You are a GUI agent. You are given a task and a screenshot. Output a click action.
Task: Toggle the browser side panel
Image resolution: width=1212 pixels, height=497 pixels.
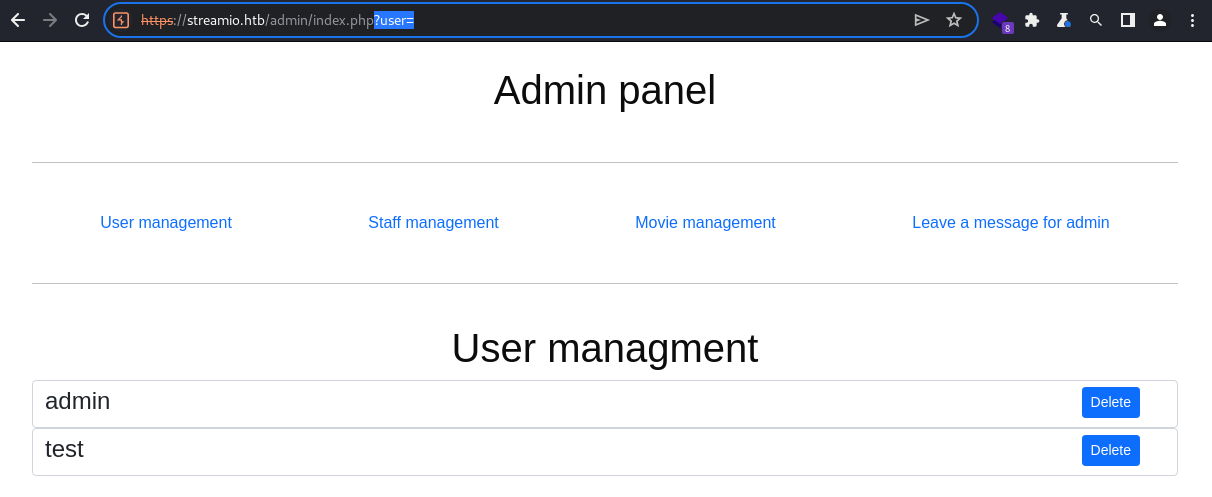[x=1128, y=20]
